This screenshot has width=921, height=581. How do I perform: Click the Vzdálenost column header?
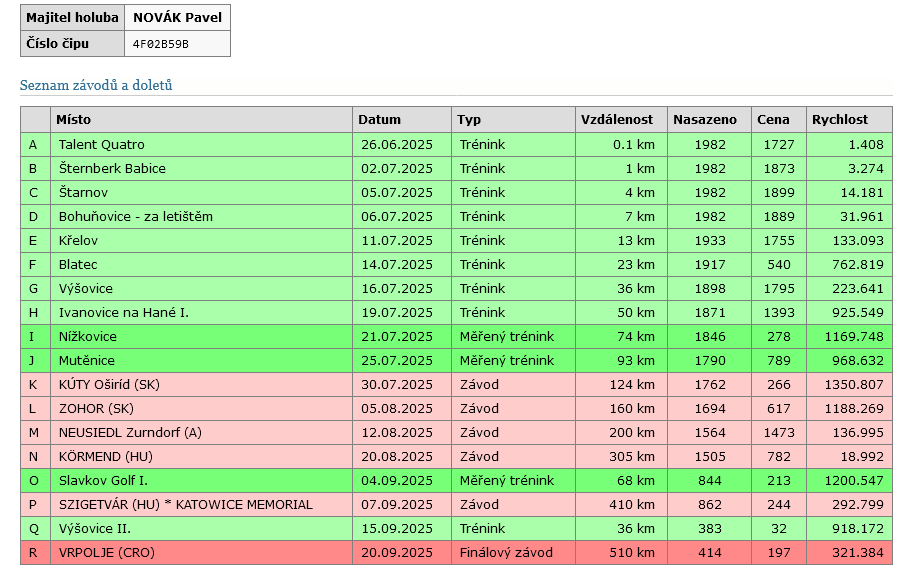point(619,120)
